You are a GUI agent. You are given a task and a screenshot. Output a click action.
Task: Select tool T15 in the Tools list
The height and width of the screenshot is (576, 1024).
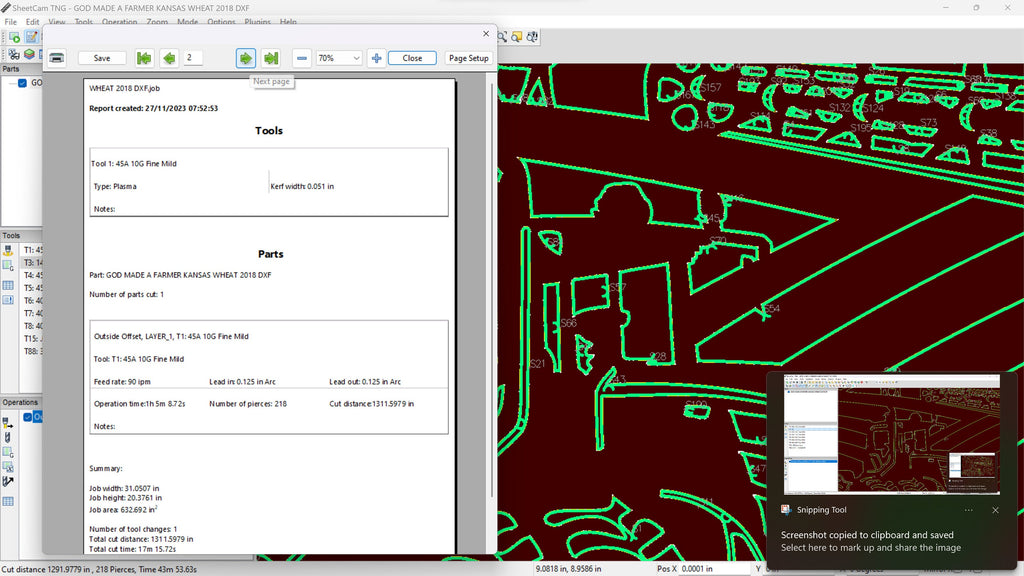click(x=33, y=338)
